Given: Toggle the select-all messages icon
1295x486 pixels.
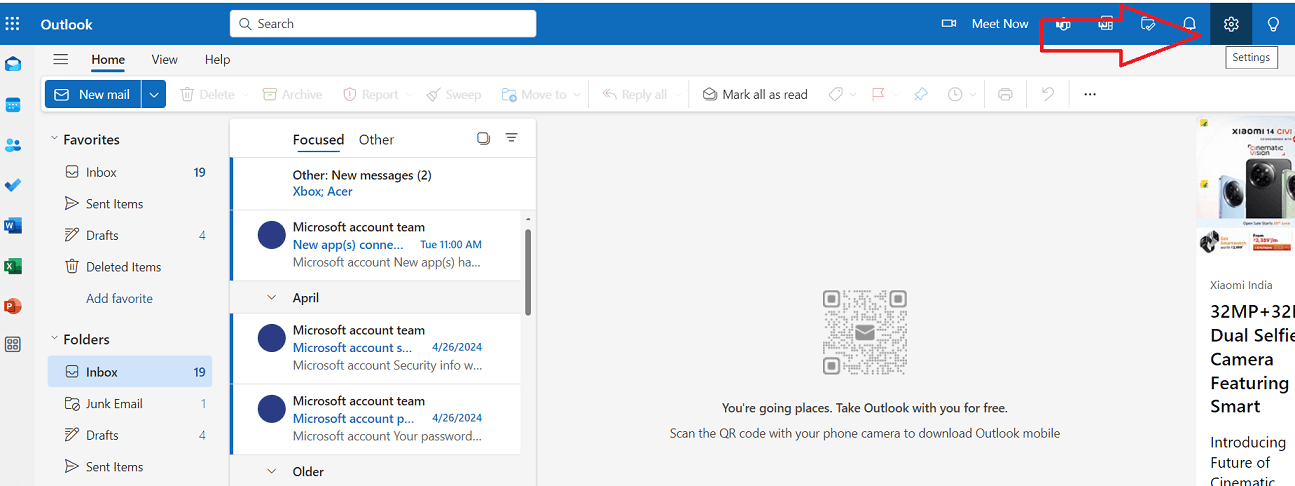Looking at the screenshot, I should 483,138.
